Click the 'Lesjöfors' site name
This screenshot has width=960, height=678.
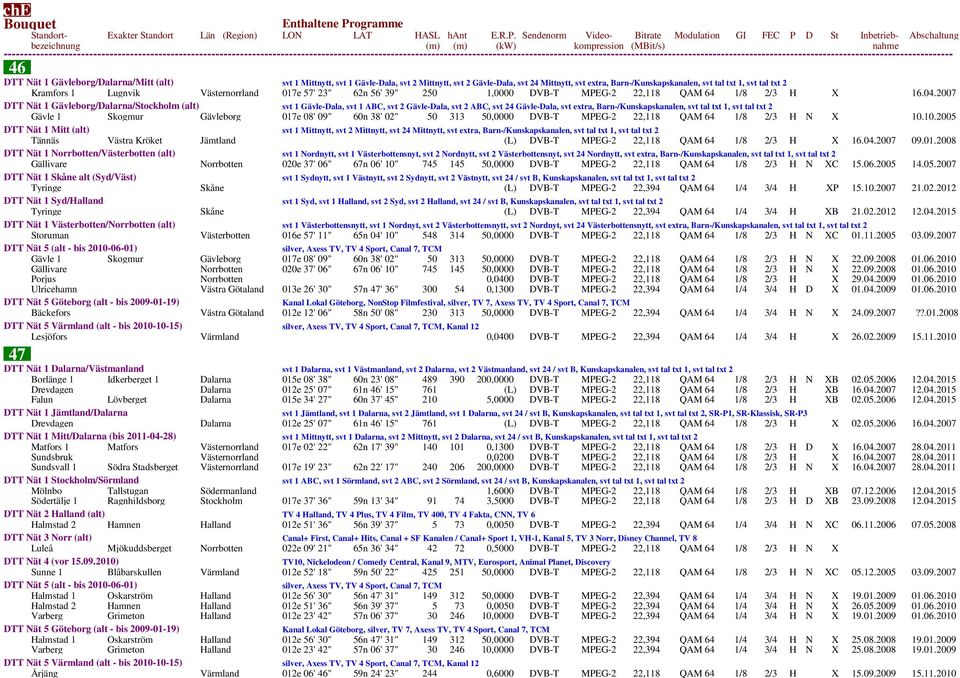tap(49, 337)
